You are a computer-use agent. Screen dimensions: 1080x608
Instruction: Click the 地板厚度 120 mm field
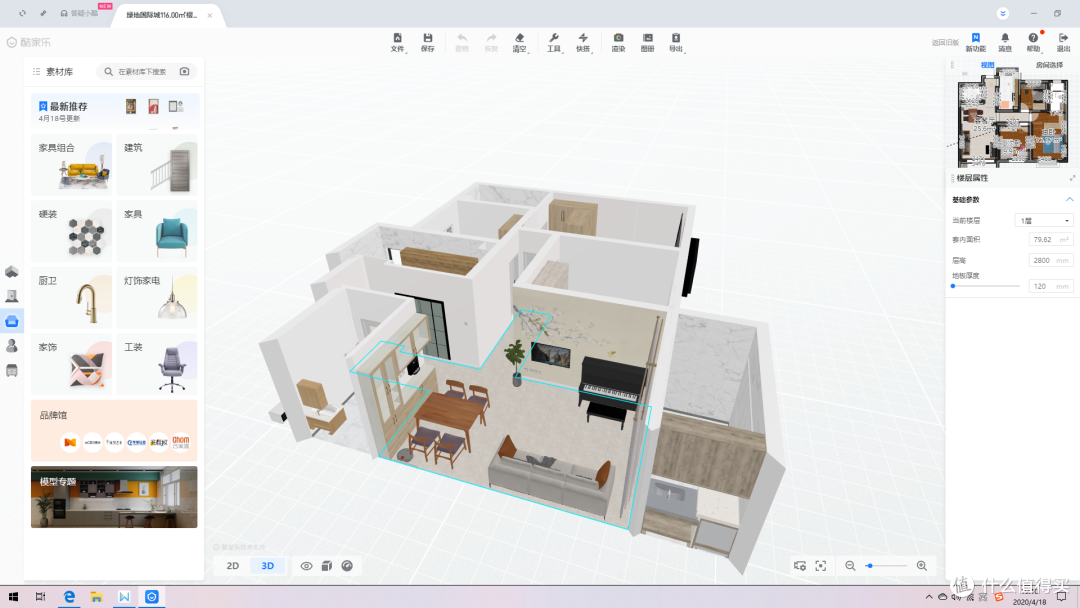(1050, 286)
